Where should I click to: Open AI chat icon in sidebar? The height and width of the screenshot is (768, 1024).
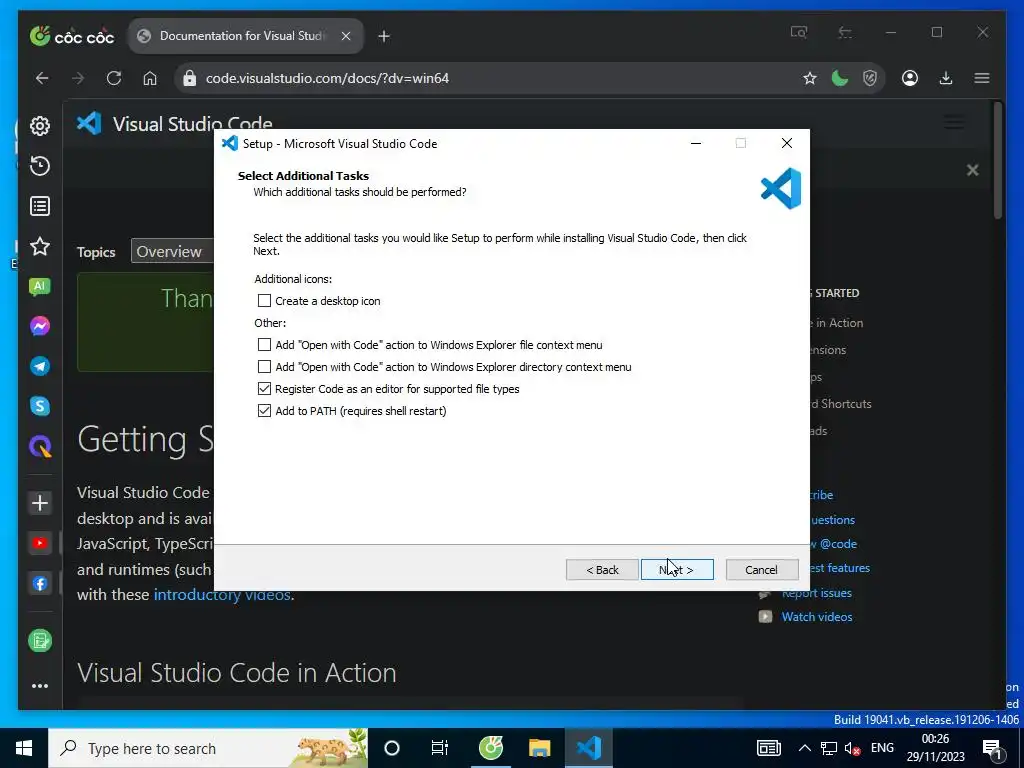coord(40,286)
